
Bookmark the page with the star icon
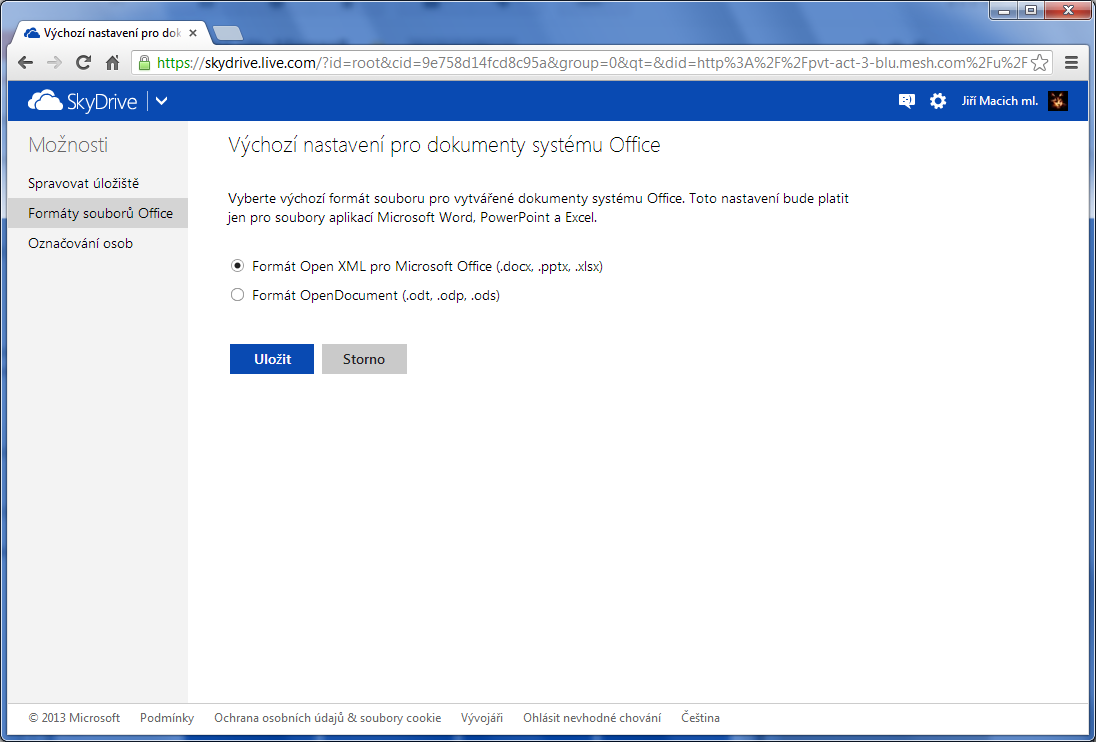click(1039, 63)
